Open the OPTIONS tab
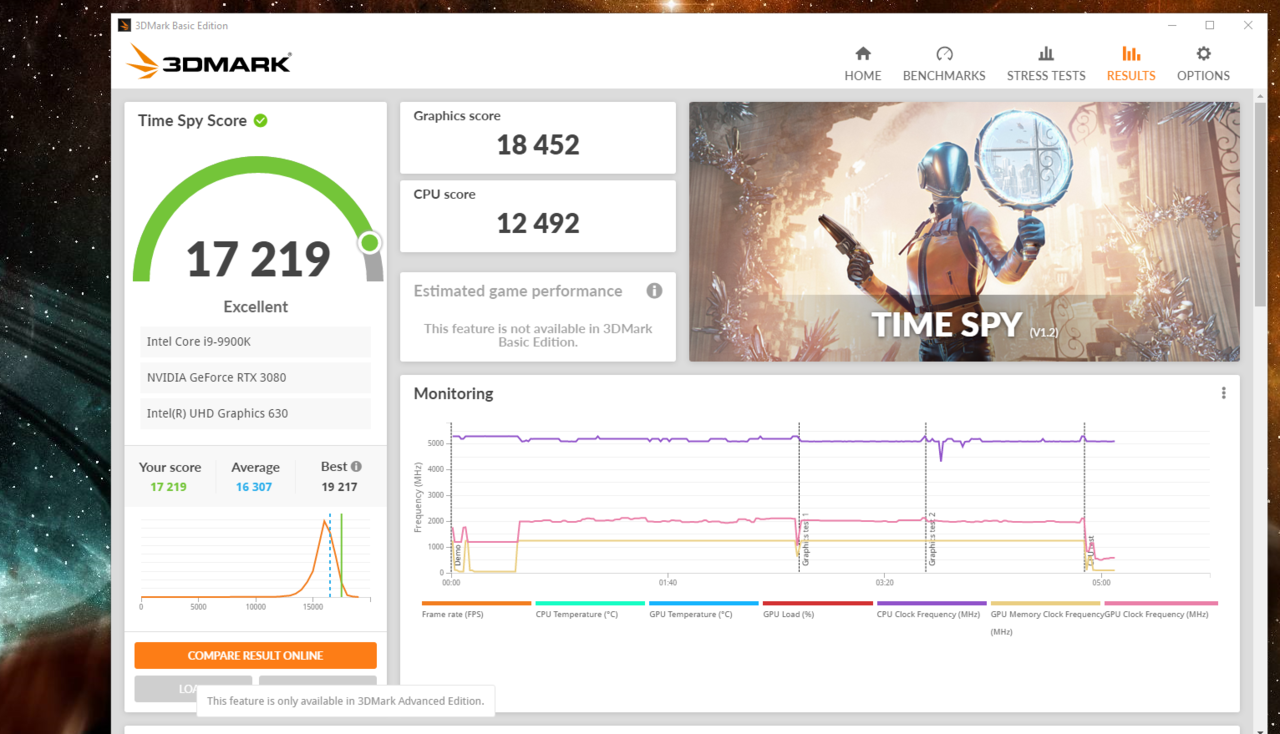The image size is (1280, 734). click(1203, 64)
